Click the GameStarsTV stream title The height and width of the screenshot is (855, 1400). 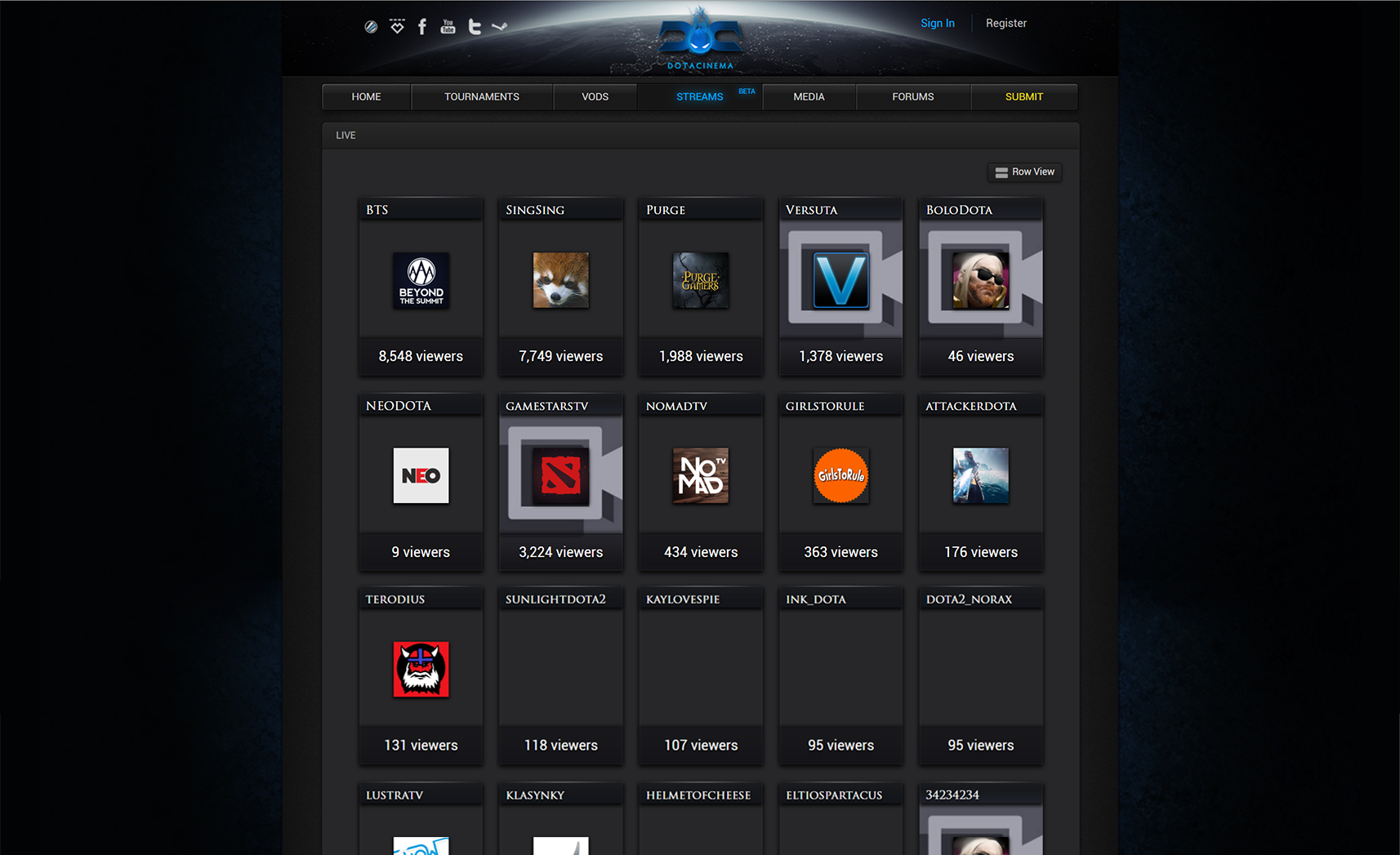coord(546,406)
